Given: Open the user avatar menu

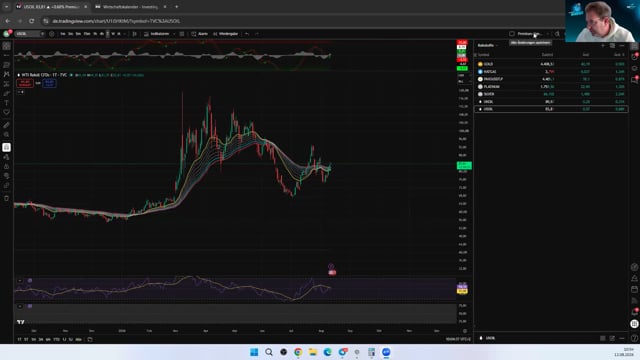Looking at the screenshot, I should click(7, 34).
